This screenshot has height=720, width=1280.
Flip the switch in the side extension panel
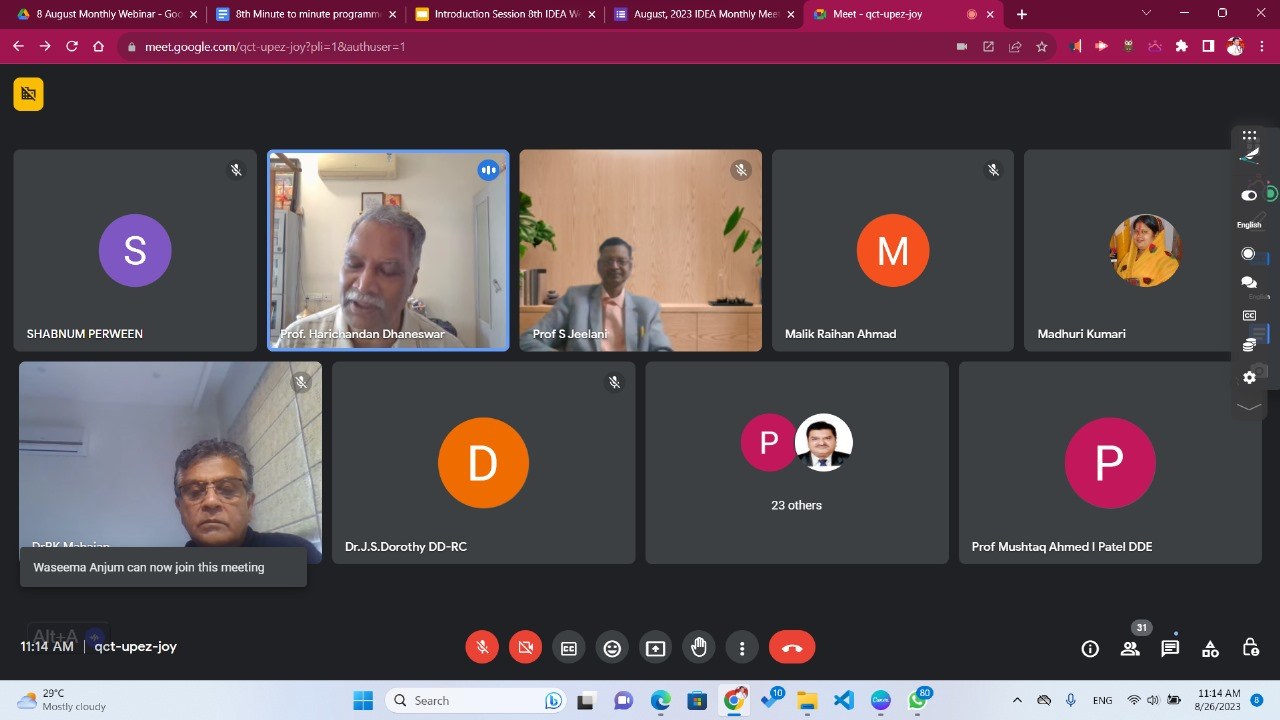point(1249,195)
